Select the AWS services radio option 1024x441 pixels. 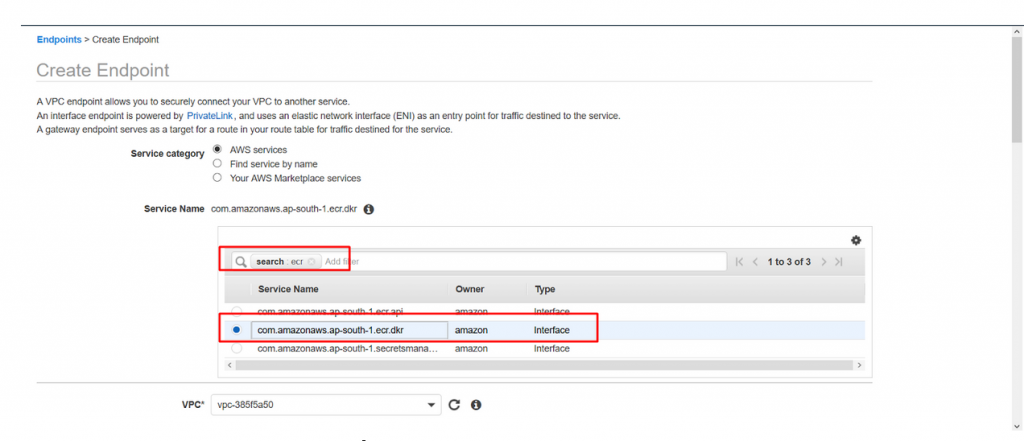coord(217,149)
